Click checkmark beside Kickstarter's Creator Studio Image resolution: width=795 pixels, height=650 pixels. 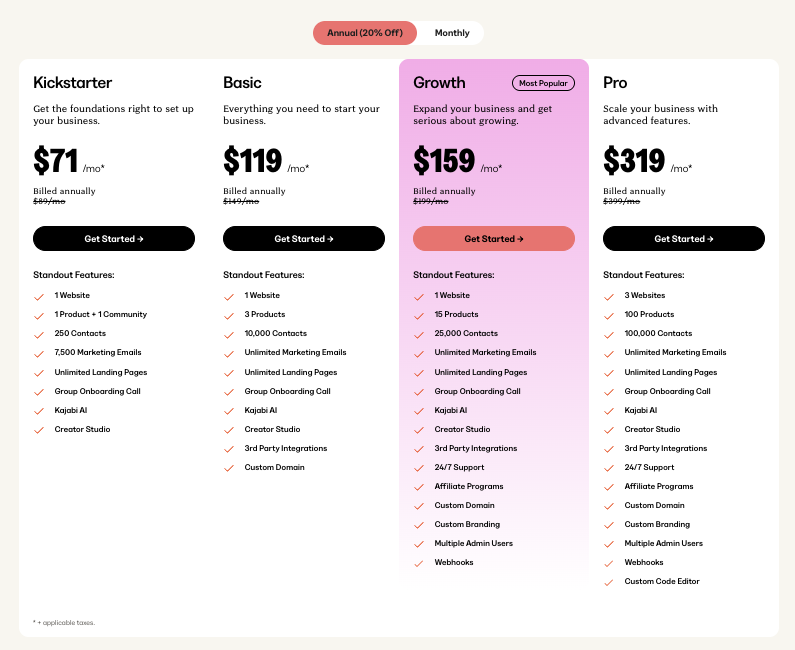[39, 430]
